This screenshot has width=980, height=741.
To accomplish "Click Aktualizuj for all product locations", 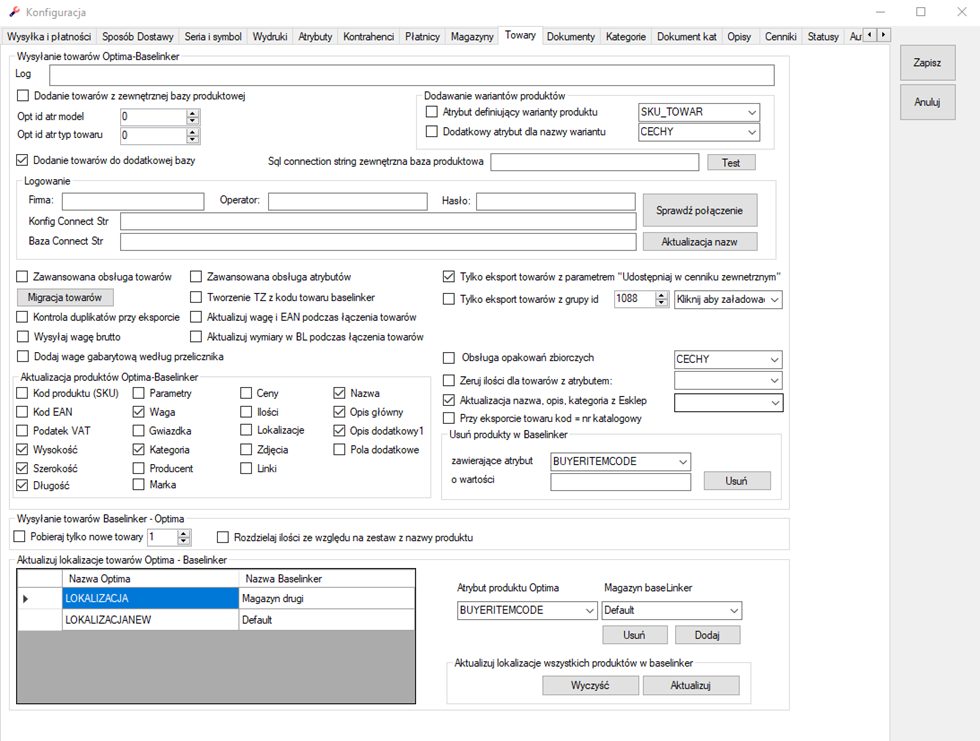I will [x=691, y=685].
